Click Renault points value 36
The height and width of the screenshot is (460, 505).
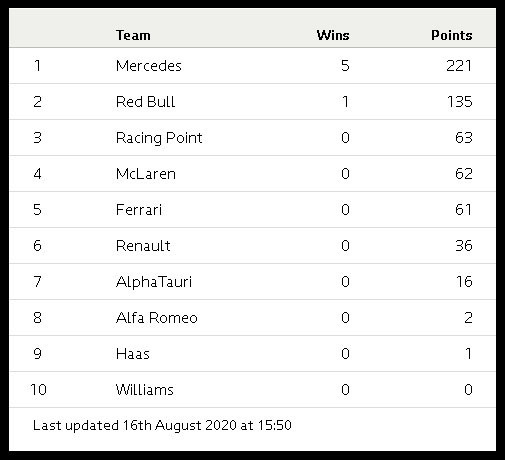tap(464, 246)
